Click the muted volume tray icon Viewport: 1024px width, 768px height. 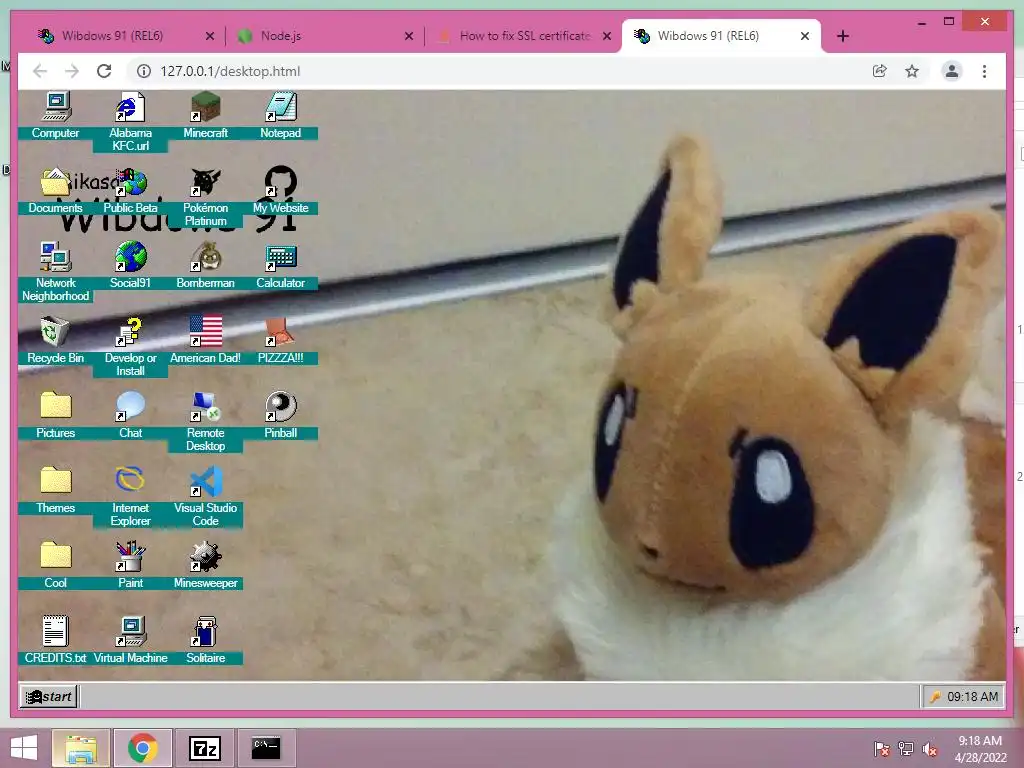click(x=929, y=749)
